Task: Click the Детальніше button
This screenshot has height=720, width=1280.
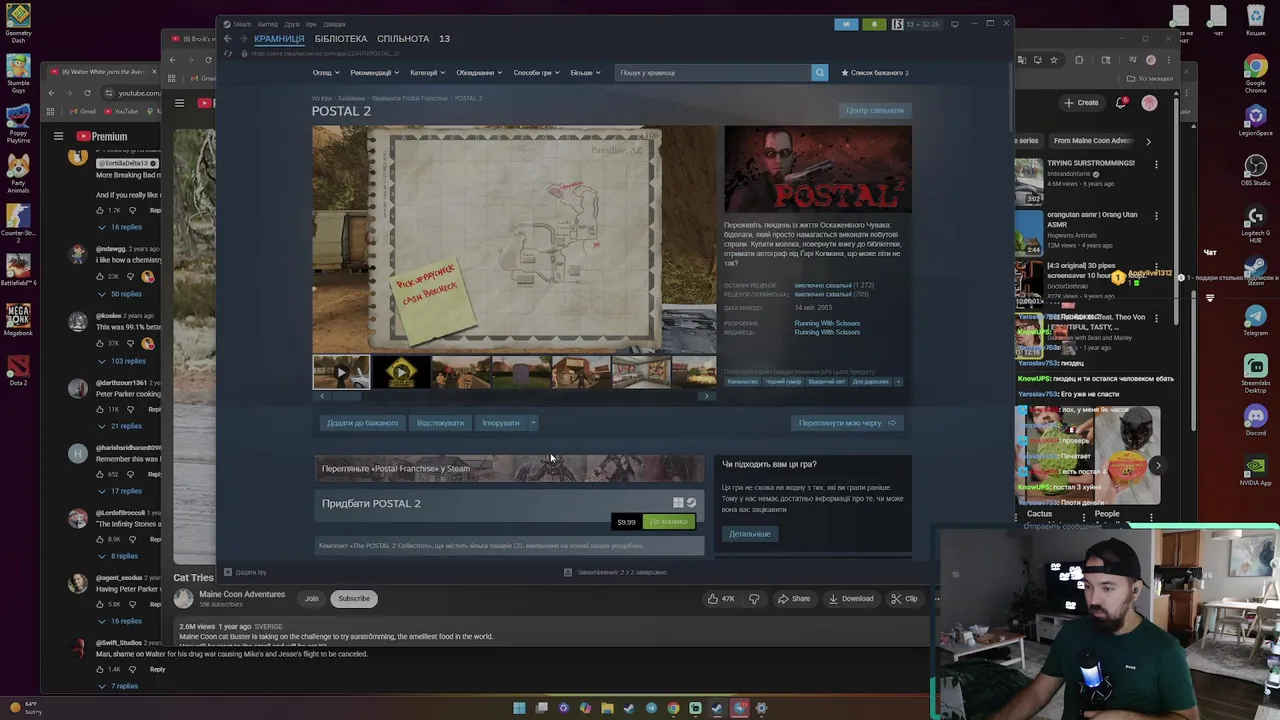Action: click(749, 534)
